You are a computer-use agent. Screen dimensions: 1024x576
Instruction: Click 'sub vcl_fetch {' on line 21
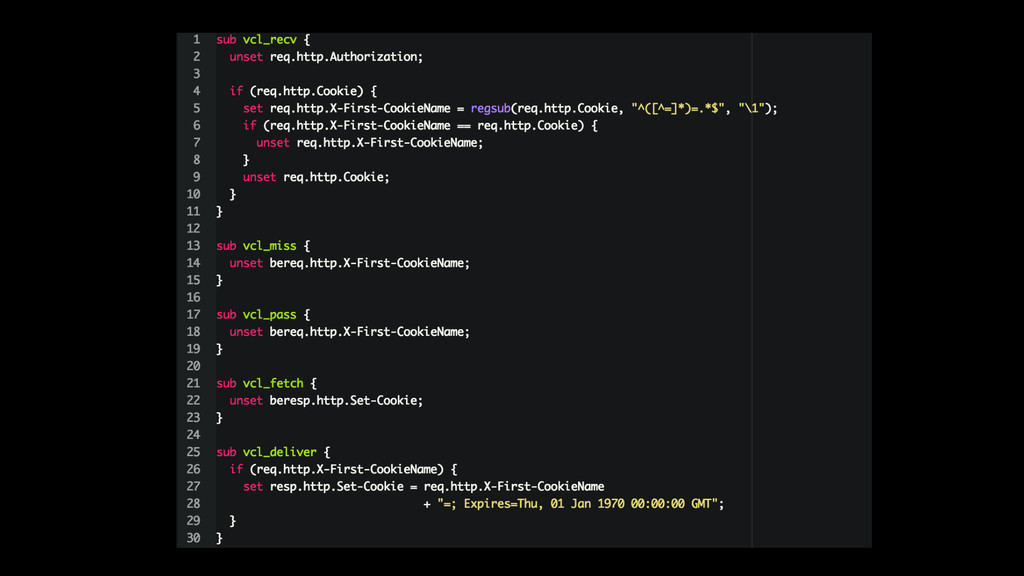(x=266, y=383)
